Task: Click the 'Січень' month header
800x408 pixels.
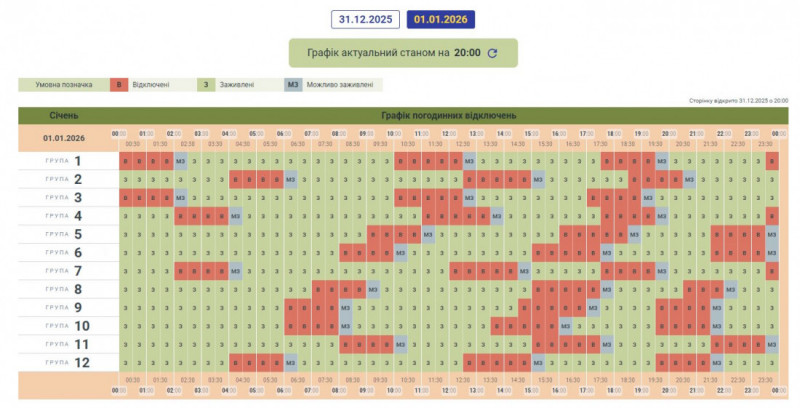Action: coord(63,115)
